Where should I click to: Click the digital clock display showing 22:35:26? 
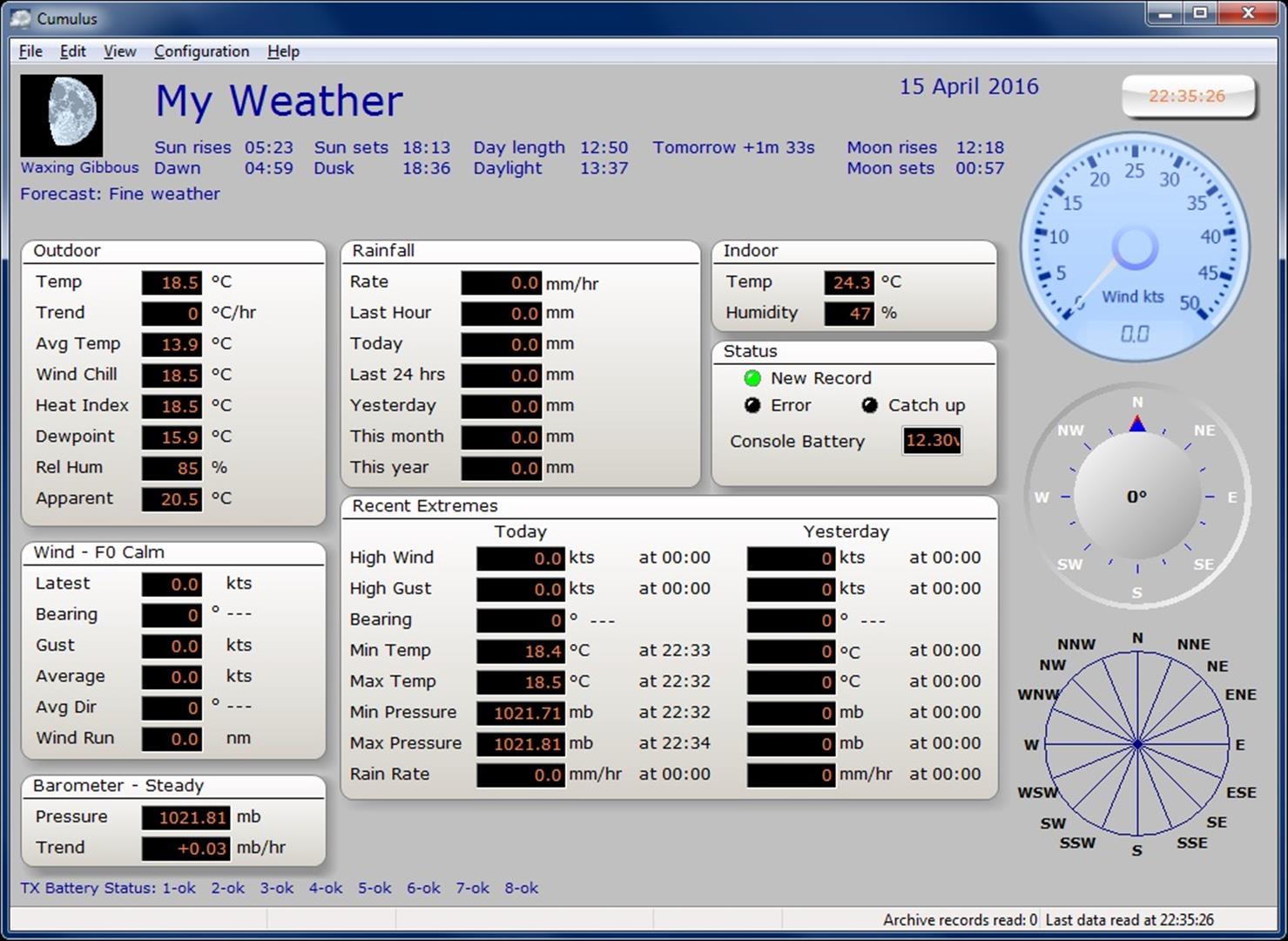(1187, 96)
